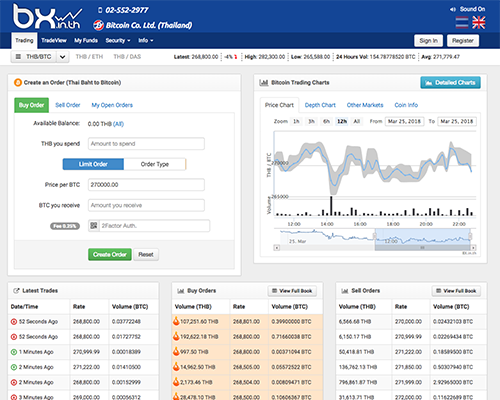500x400 pixels.
Task: Set chart zoom to 3h
Action: tap(311, 121)
